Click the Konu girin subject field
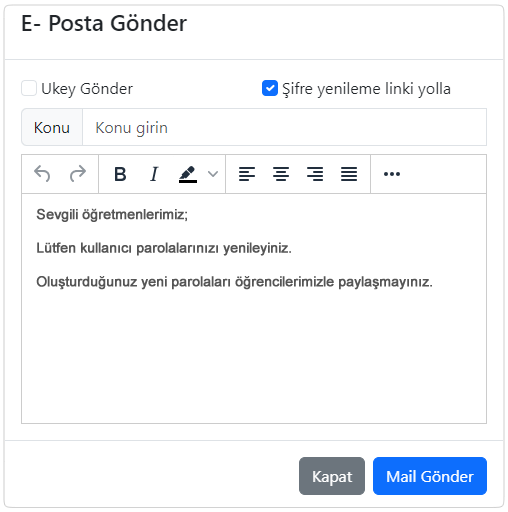Screen dimensions: 508x512 284,127
